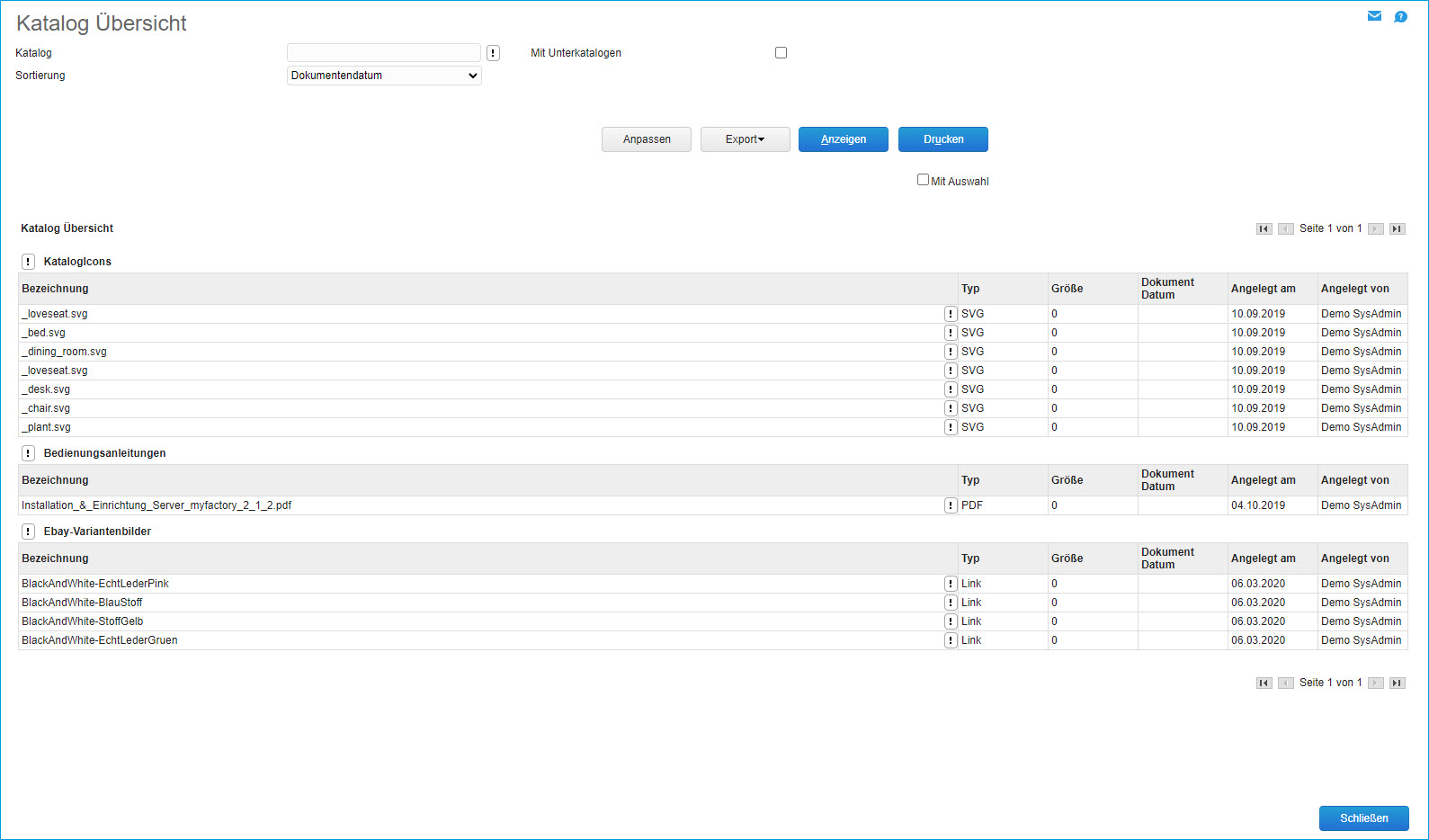This screenshot has height=840, width=1429.
Task: Click info icon for BlackAndWhite-StoffGelb row
Action: (x=951, y=621)
